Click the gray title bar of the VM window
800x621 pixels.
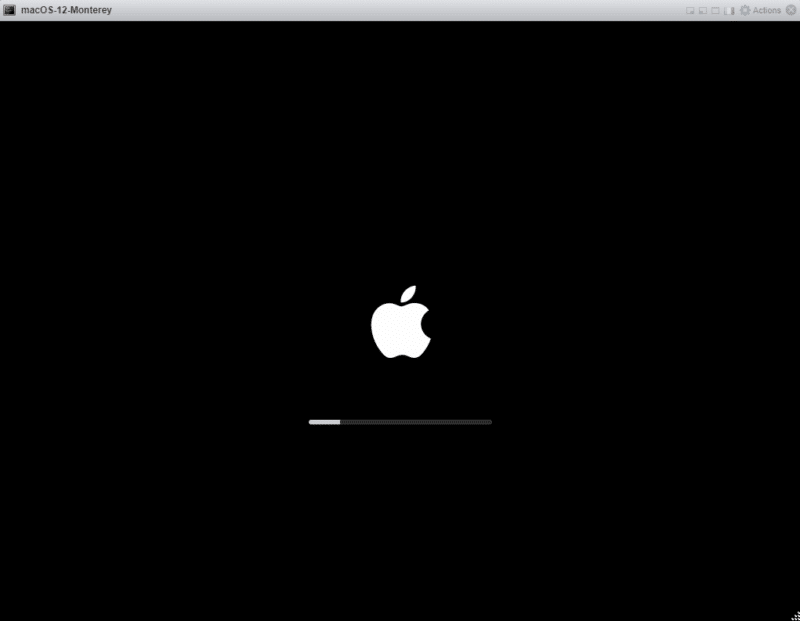pos(400,9)
